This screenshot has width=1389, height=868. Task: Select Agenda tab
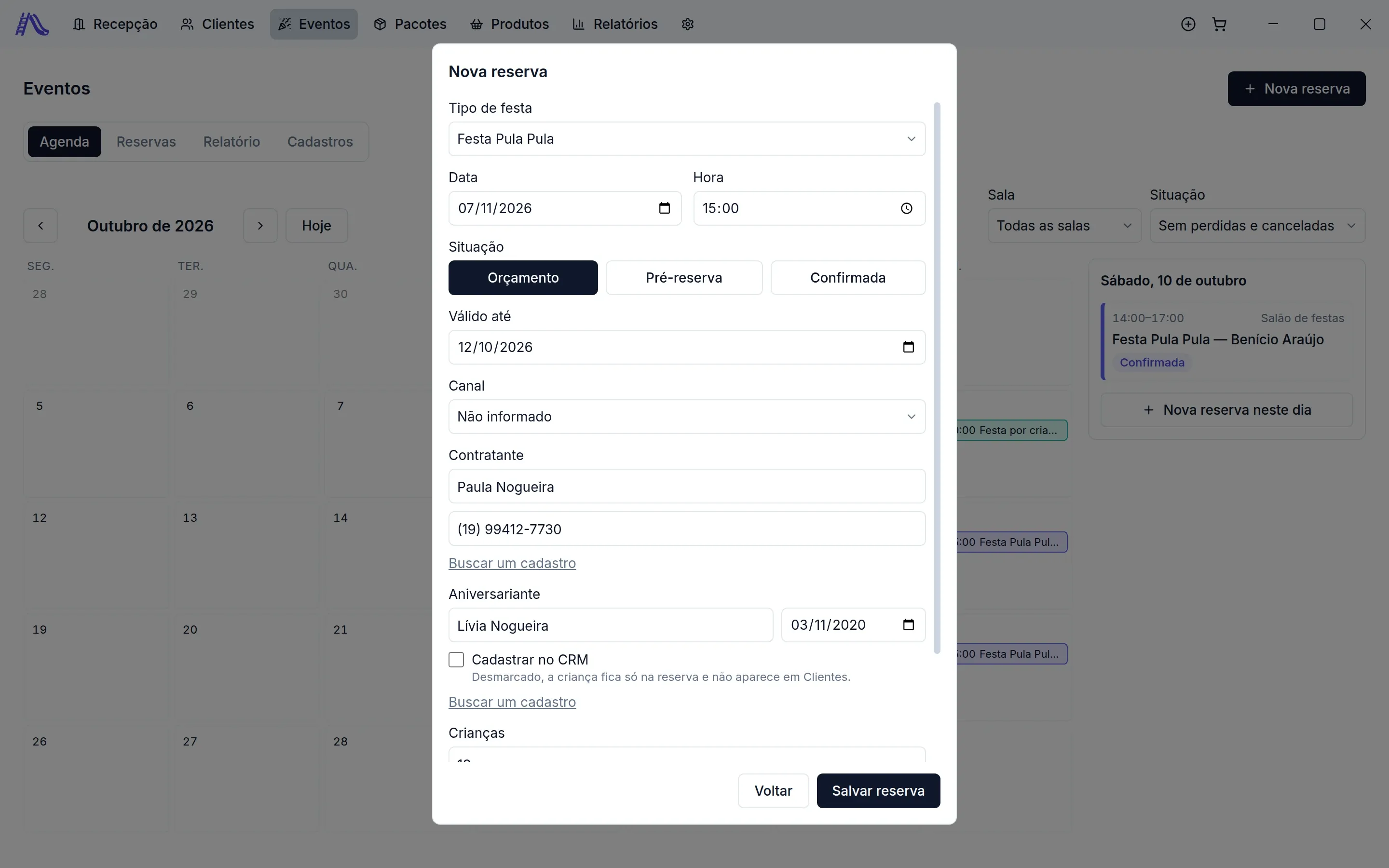tap(64, 142)
